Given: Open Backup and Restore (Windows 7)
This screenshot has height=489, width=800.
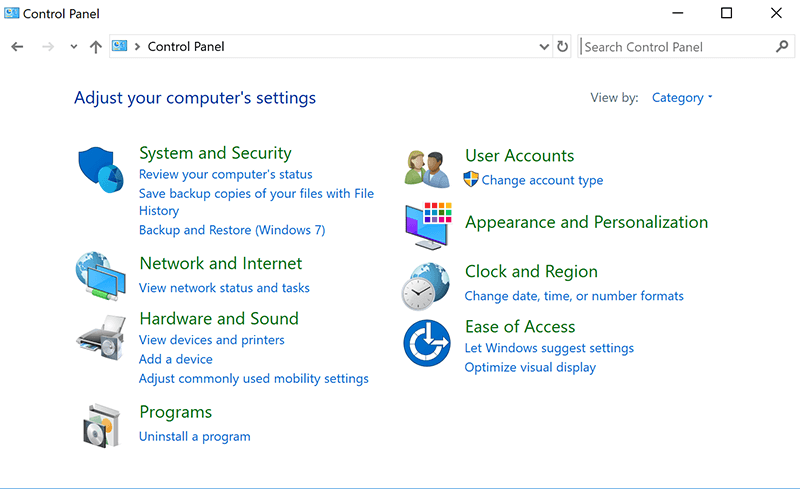Looking at the screenshot, I should click(231, 230).
